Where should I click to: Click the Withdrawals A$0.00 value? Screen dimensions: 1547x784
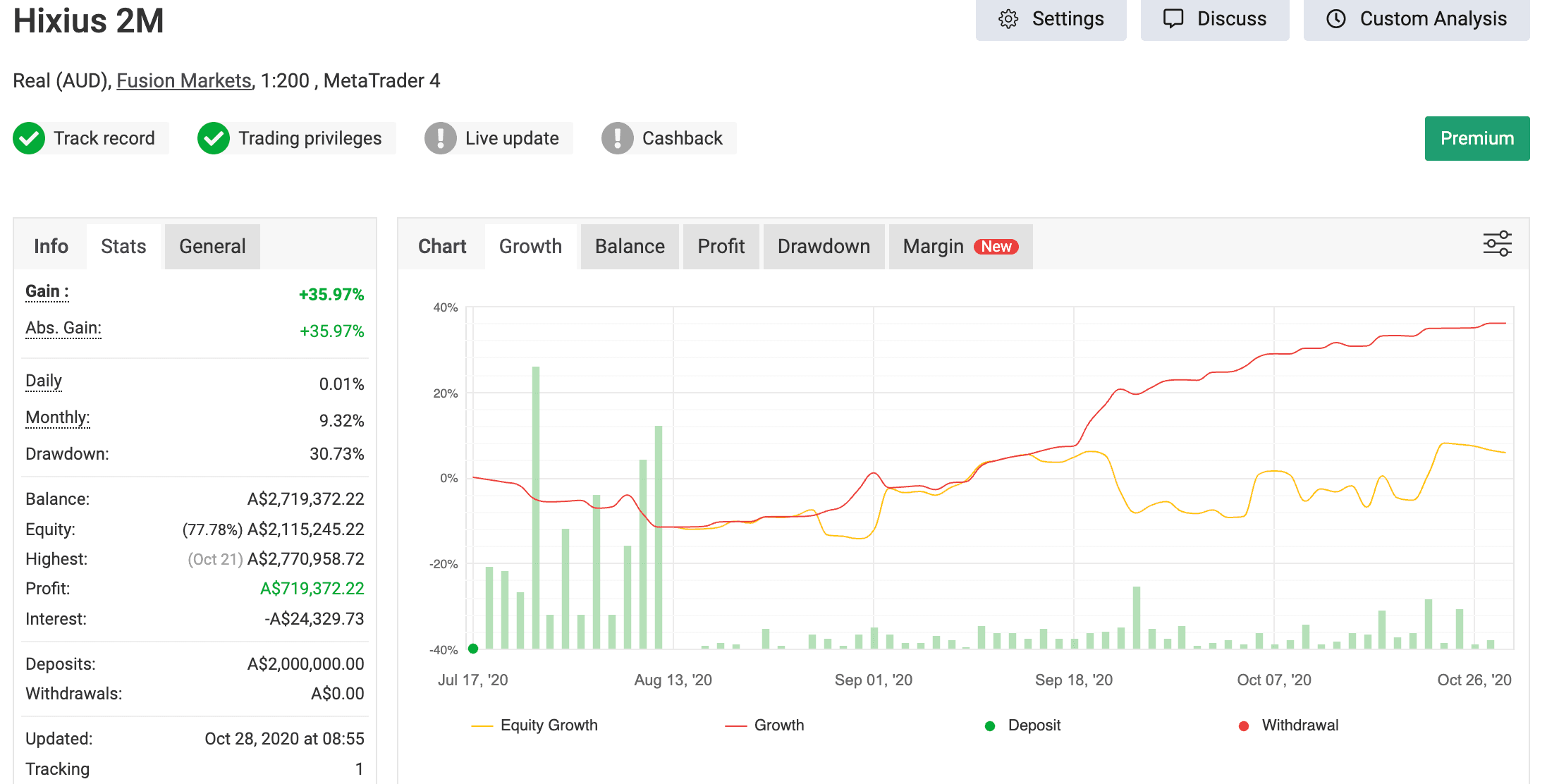[338, 694]
